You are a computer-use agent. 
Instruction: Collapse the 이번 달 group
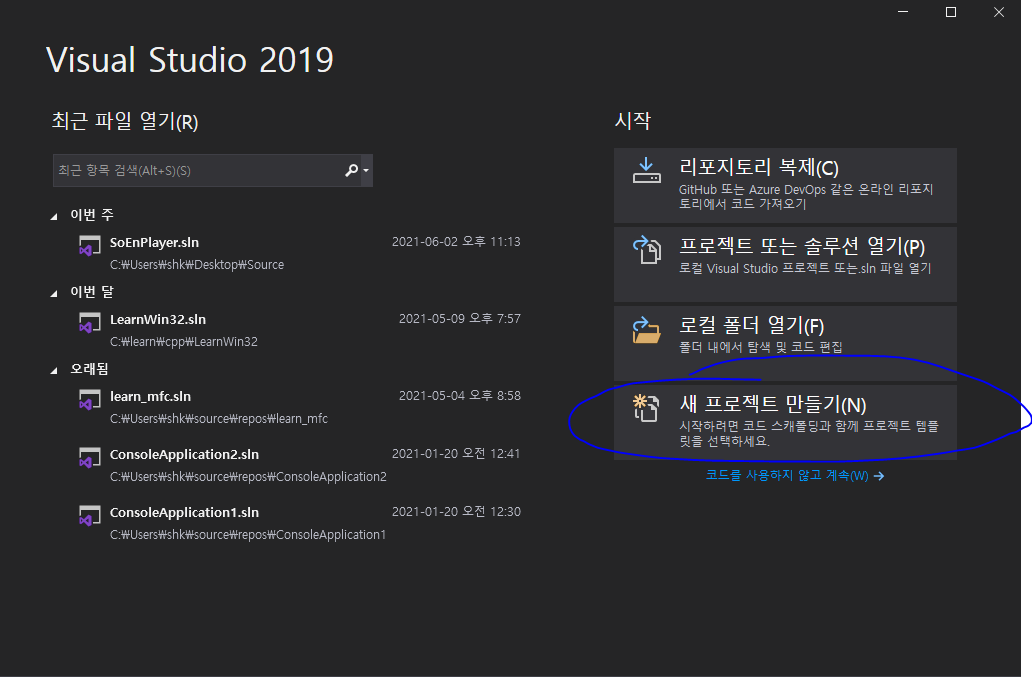(54, 293)
